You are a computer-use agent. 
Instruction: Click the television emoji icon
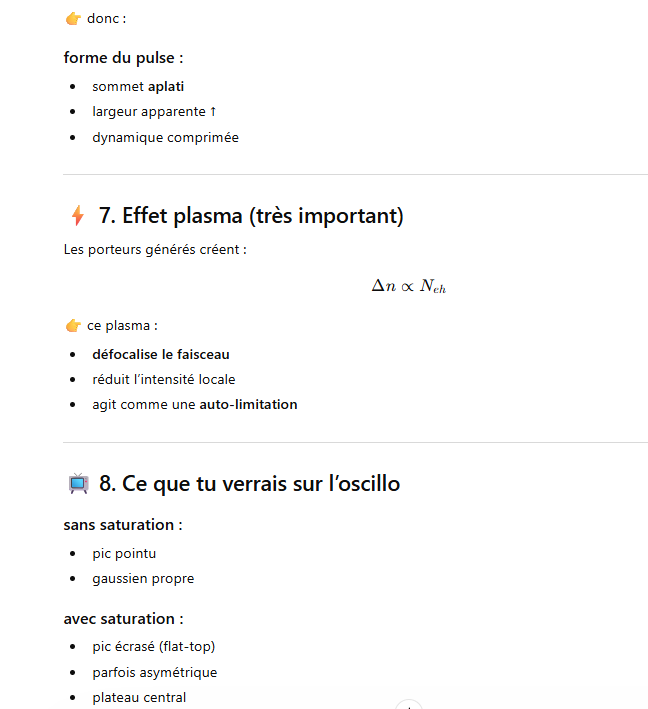tap(78, 484)
